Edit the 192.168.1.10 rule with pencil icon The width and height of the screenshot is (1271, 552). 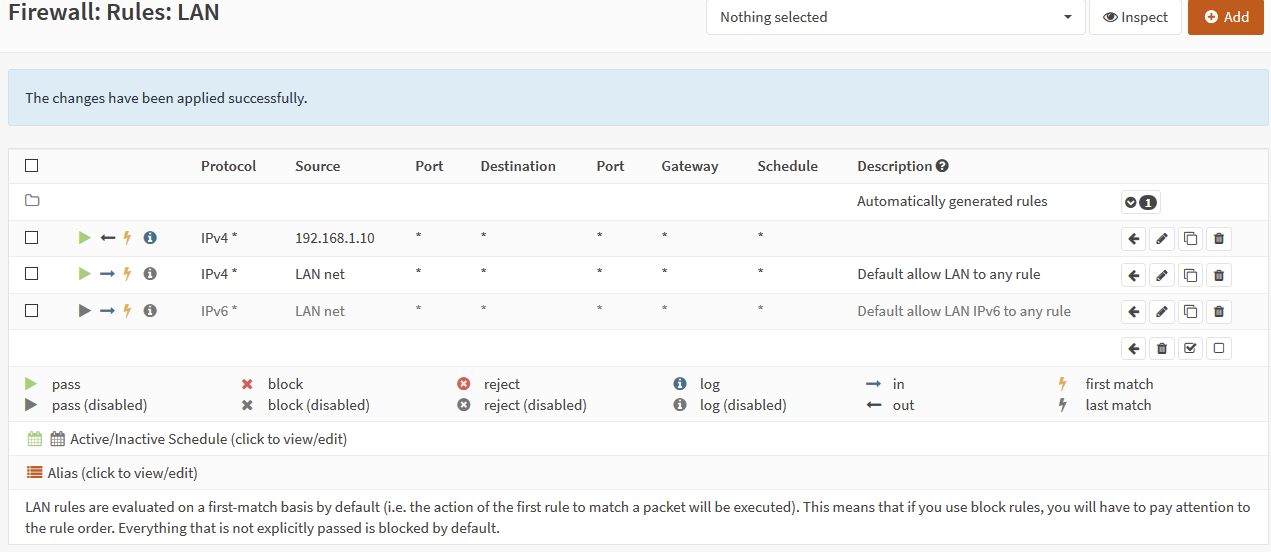[x=1161, y=238]
